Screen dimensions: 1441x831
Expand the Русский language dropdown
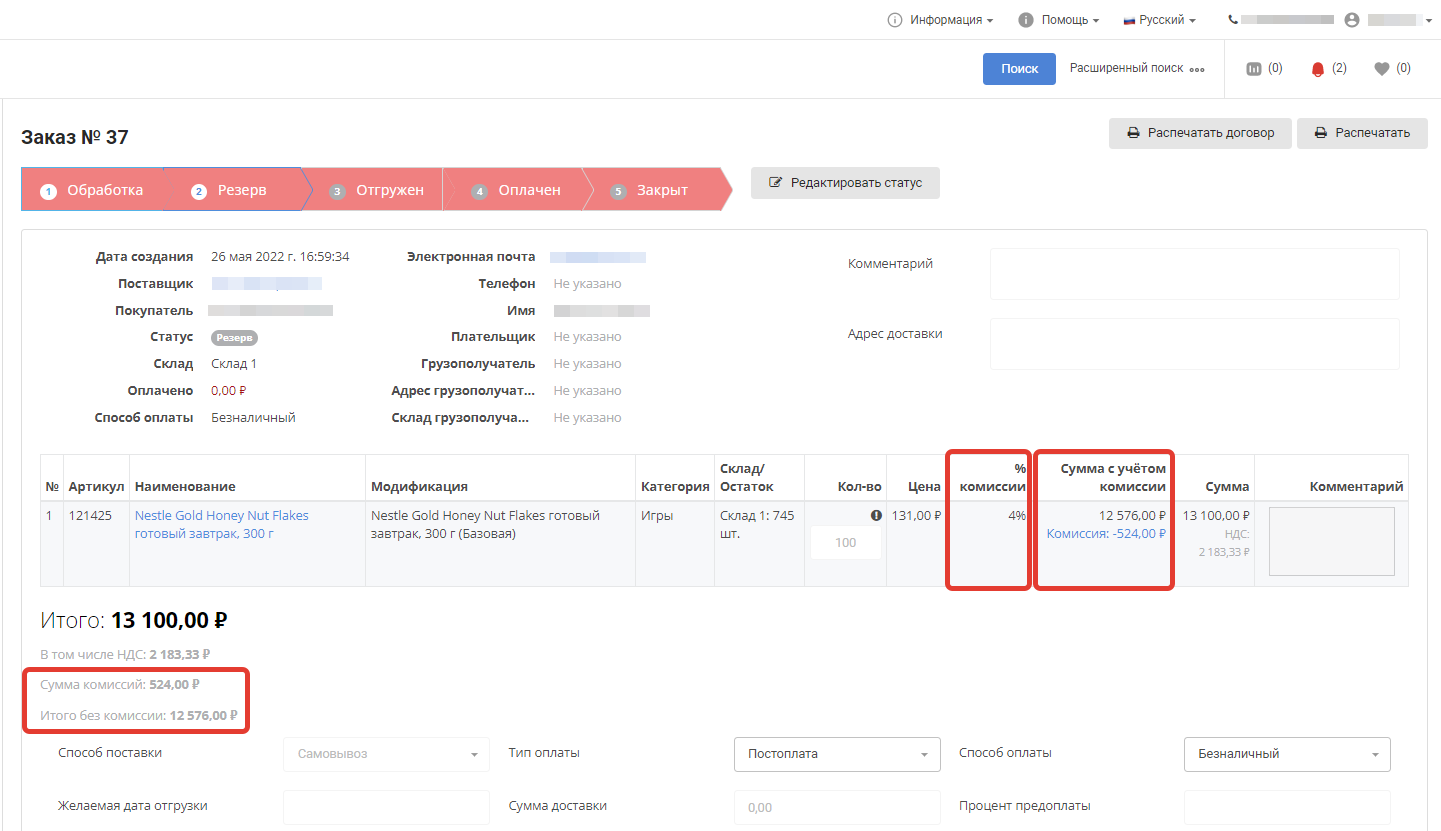coord(1160,20)
